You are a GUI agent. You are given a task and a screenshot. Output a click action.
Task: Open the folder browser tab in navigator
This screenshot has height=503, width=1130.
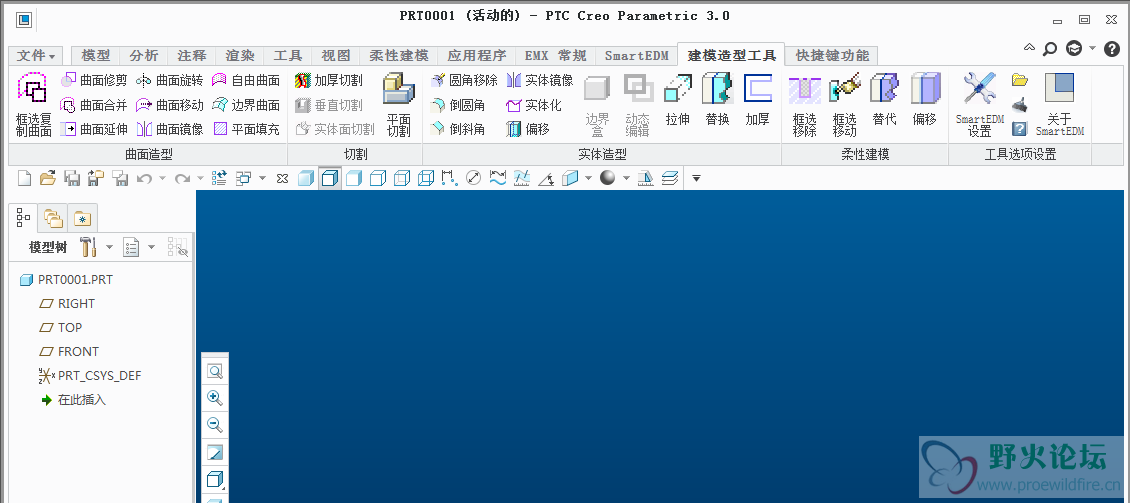(x=53, y=218)
